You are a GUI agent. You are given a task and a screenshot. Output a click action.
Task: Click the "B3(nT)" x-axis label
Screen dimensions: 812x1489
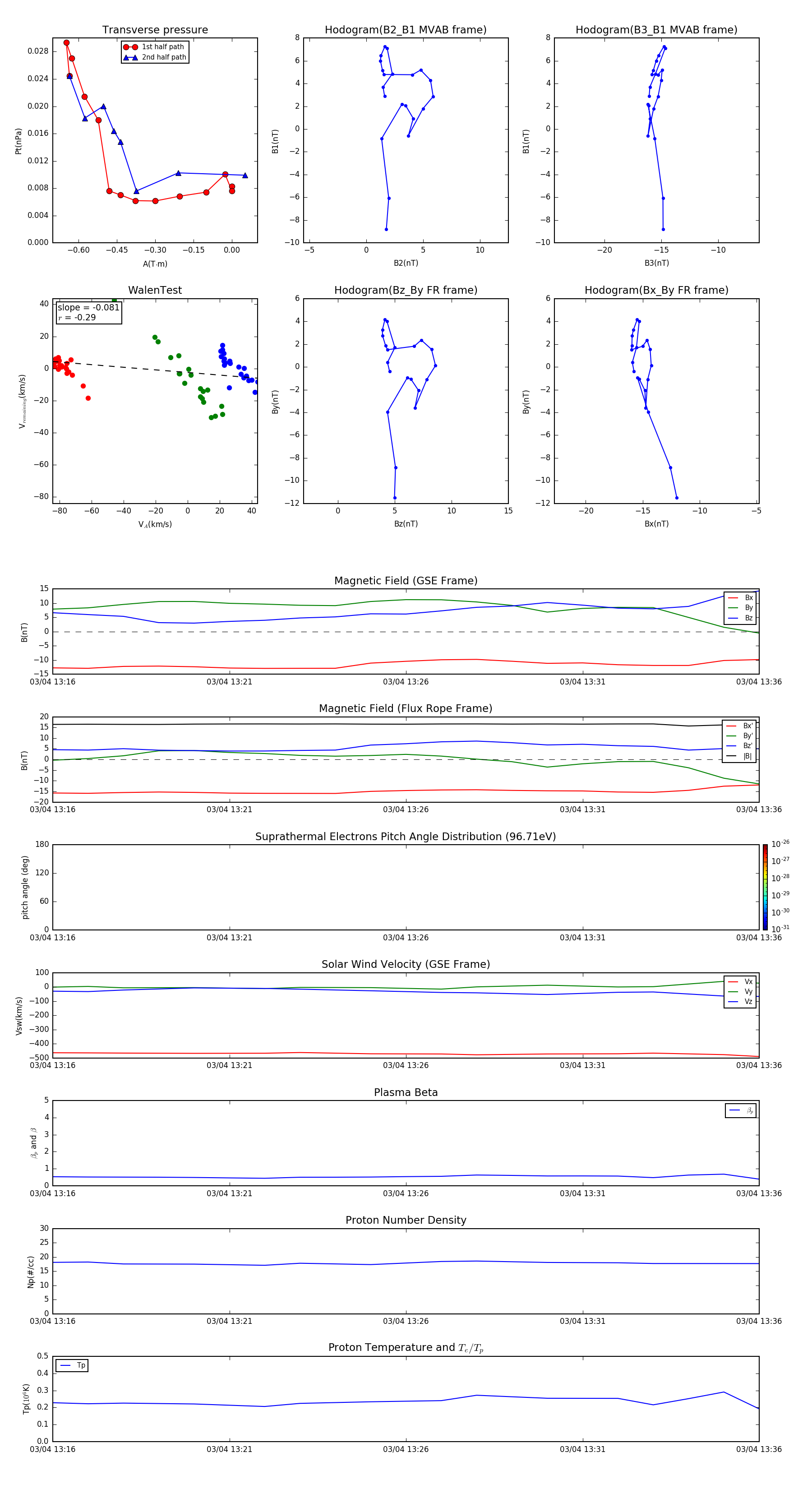coord(656,263)
